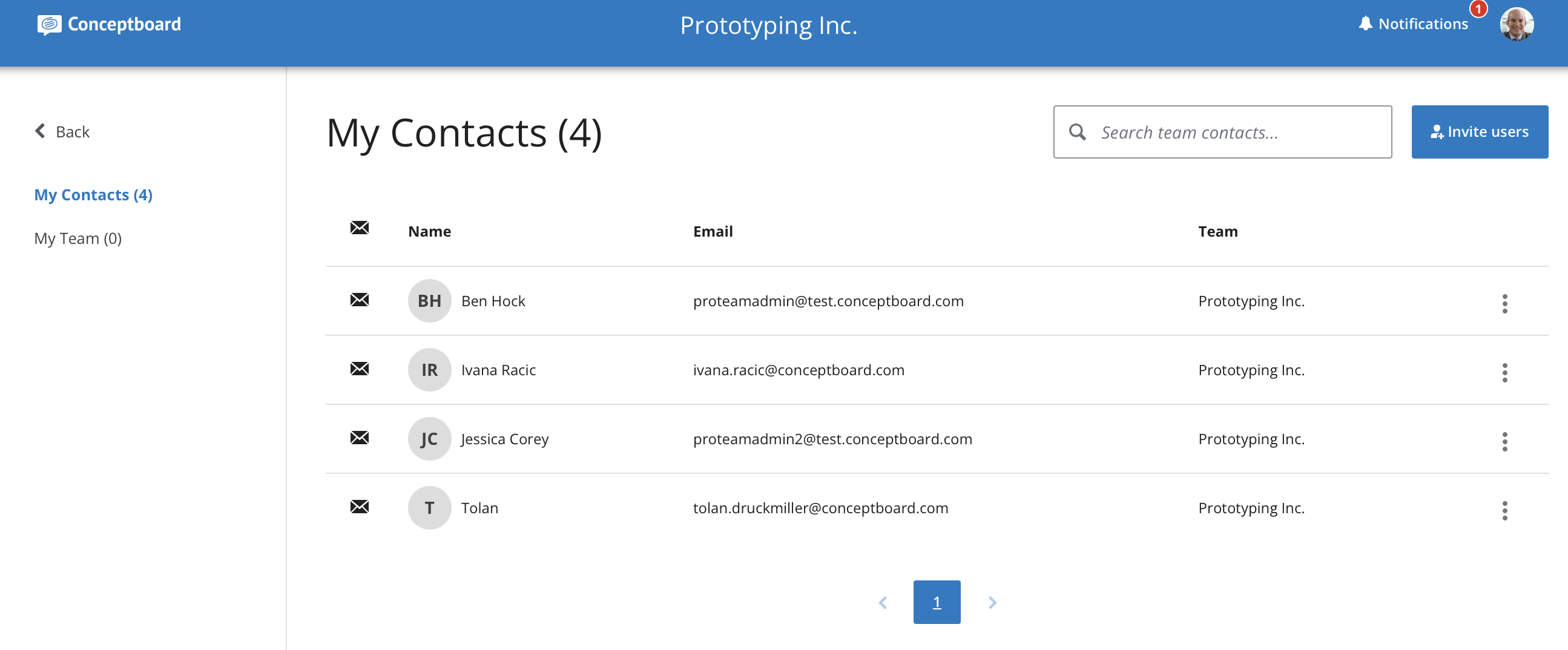The image size is (1568, 650).
Task: Open the three-dot menu for Ivana Racic
Action: pos(1504,372)
